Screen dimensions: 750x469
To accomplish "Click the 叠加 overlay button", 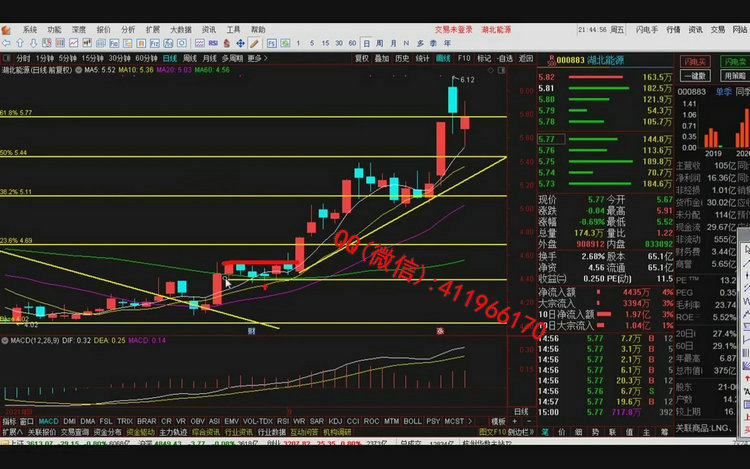I will 382,58.
